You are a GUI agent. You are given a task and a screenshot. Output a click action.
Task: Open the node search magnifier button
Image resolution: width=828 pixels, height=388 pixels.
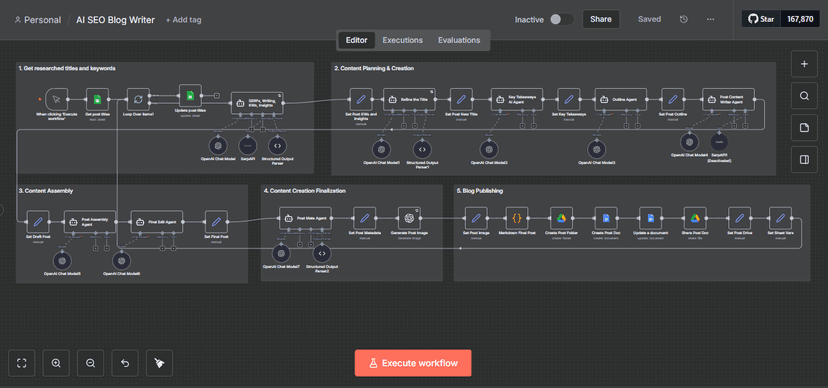click(x=804, y=96)
